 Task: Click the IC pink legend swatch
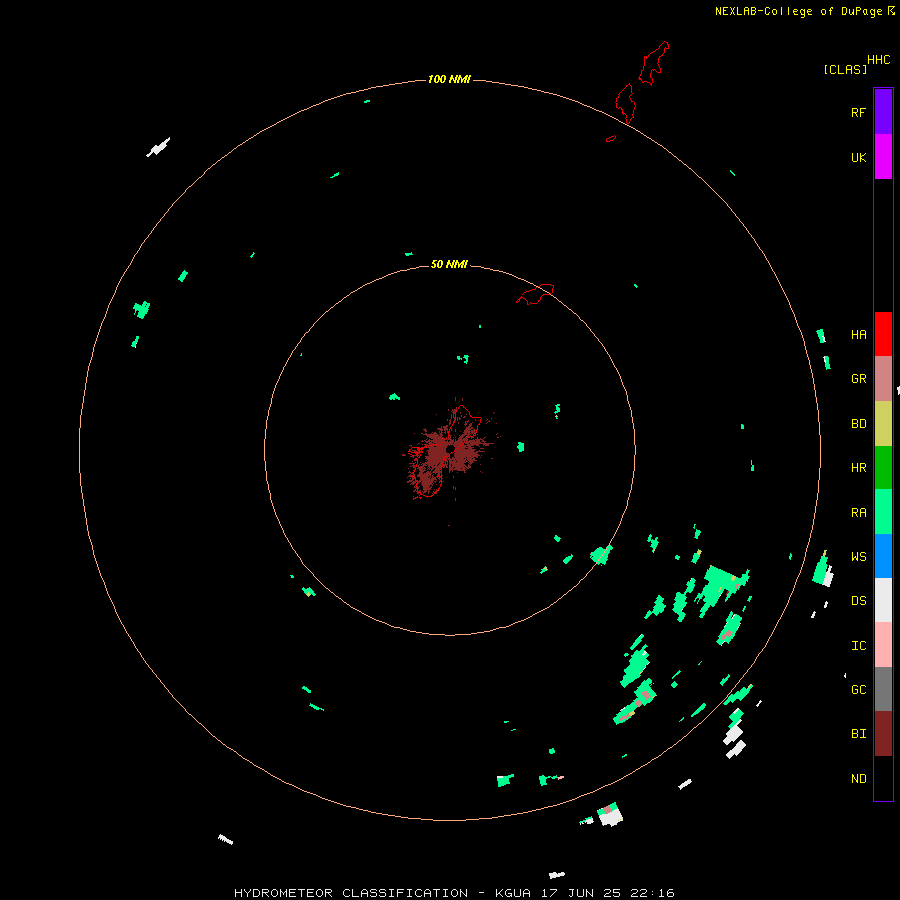click(883, 645)
